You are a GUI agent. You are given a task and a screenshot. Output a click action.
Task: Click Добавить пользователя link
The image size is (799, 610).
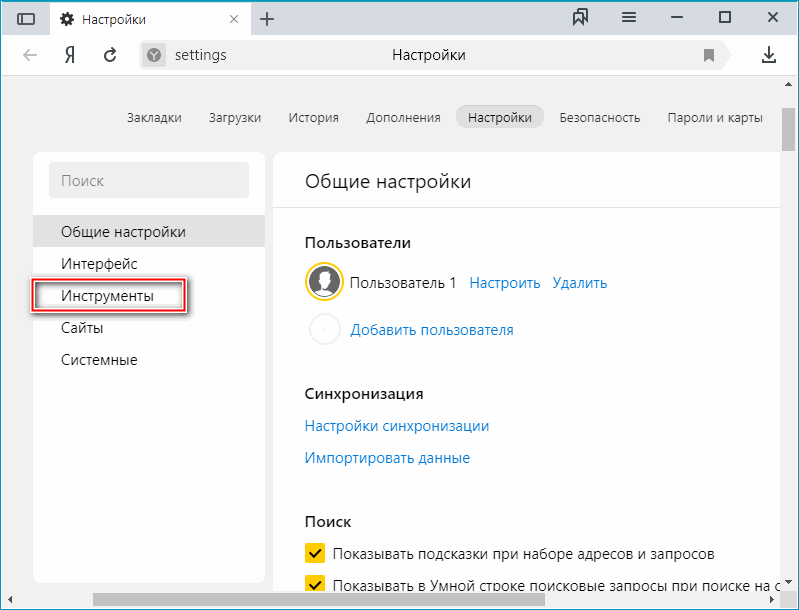[x=432, y=330]
